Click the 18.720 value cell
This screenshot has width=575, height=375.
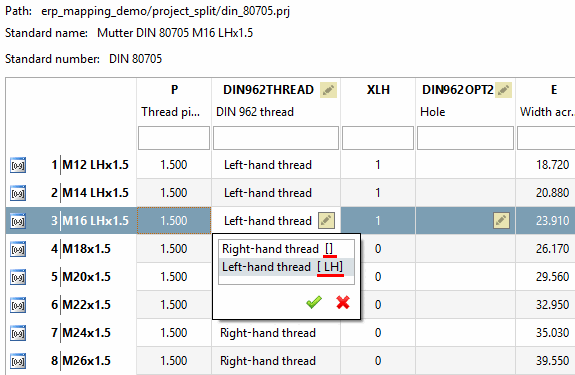[x=545, y=165]
